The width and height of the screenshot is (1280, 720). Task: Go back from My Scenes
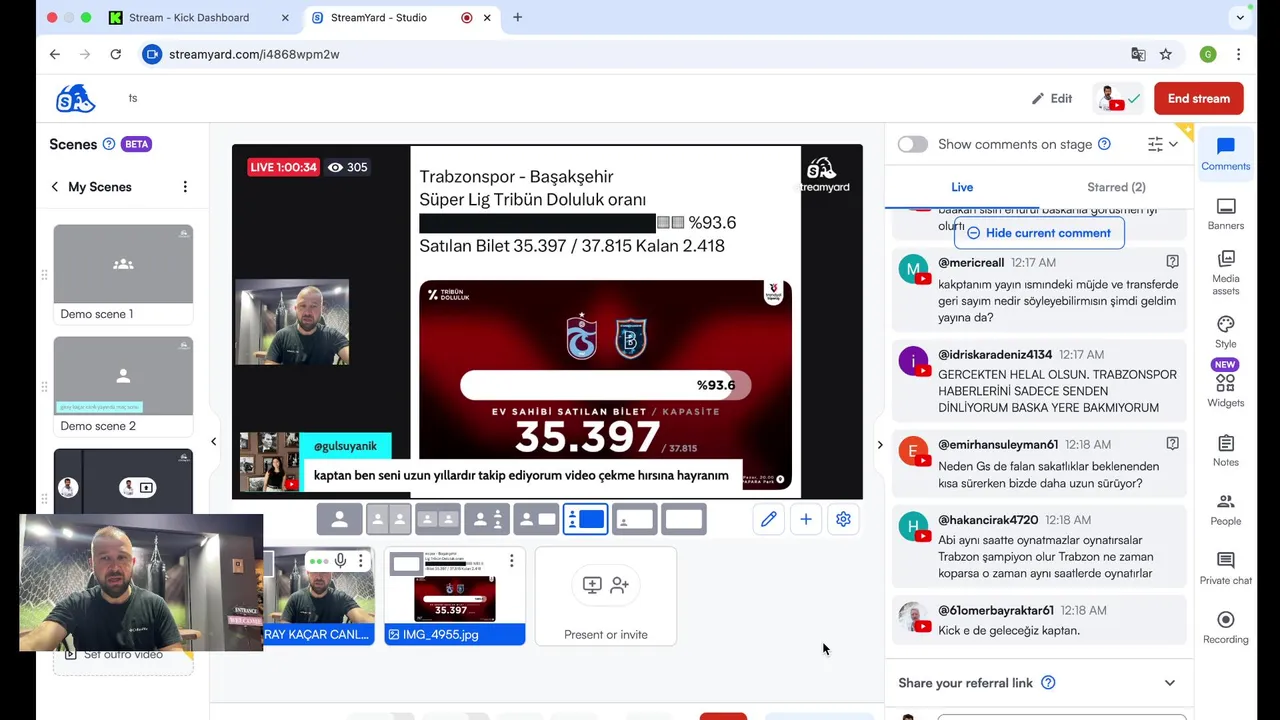[55, 187]
